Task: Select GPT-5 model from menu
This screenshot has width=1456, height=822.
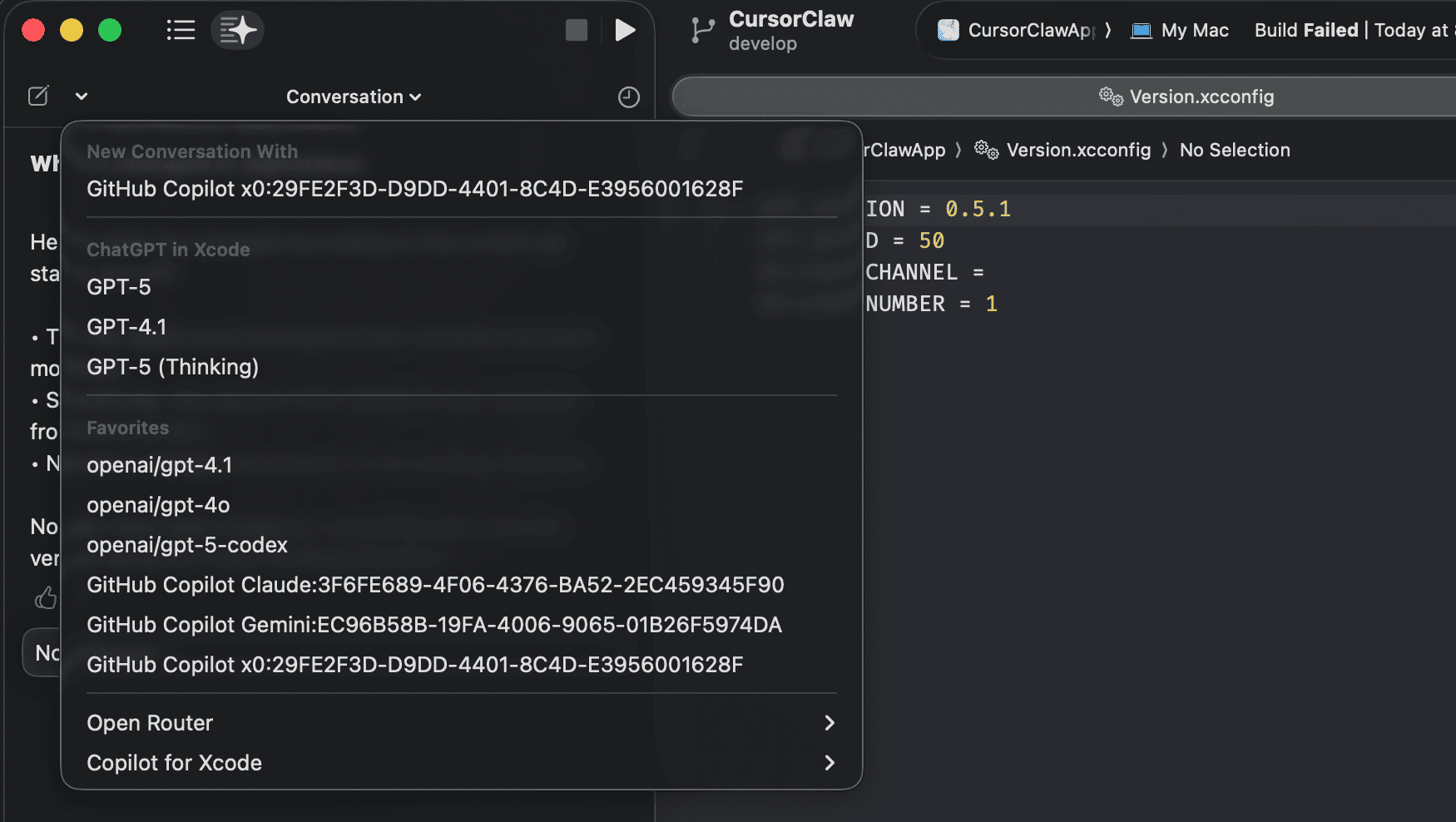Action: point(119,287)
